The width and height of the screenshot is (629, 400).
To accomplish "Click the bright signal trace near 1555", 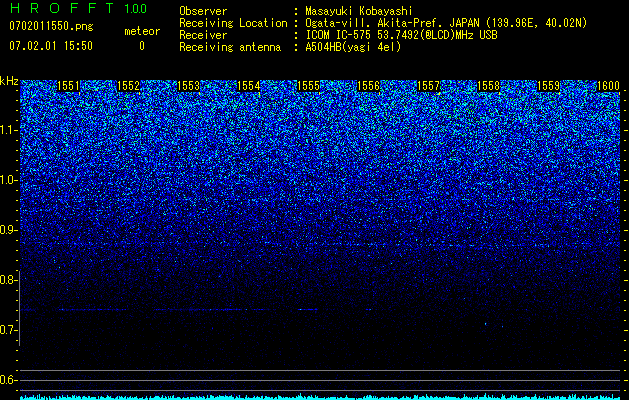I will [307, 309].
